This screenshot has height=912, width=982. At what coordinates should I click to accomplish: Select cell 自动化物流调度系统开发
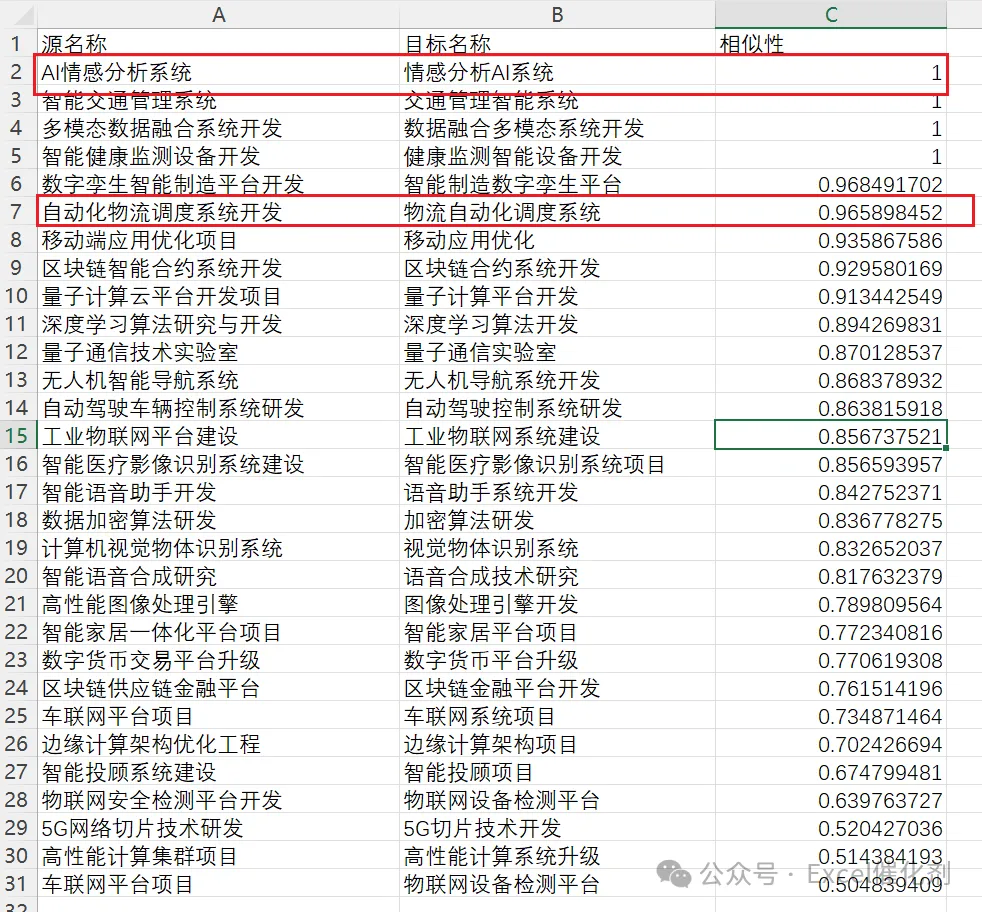tap(219, 212)
